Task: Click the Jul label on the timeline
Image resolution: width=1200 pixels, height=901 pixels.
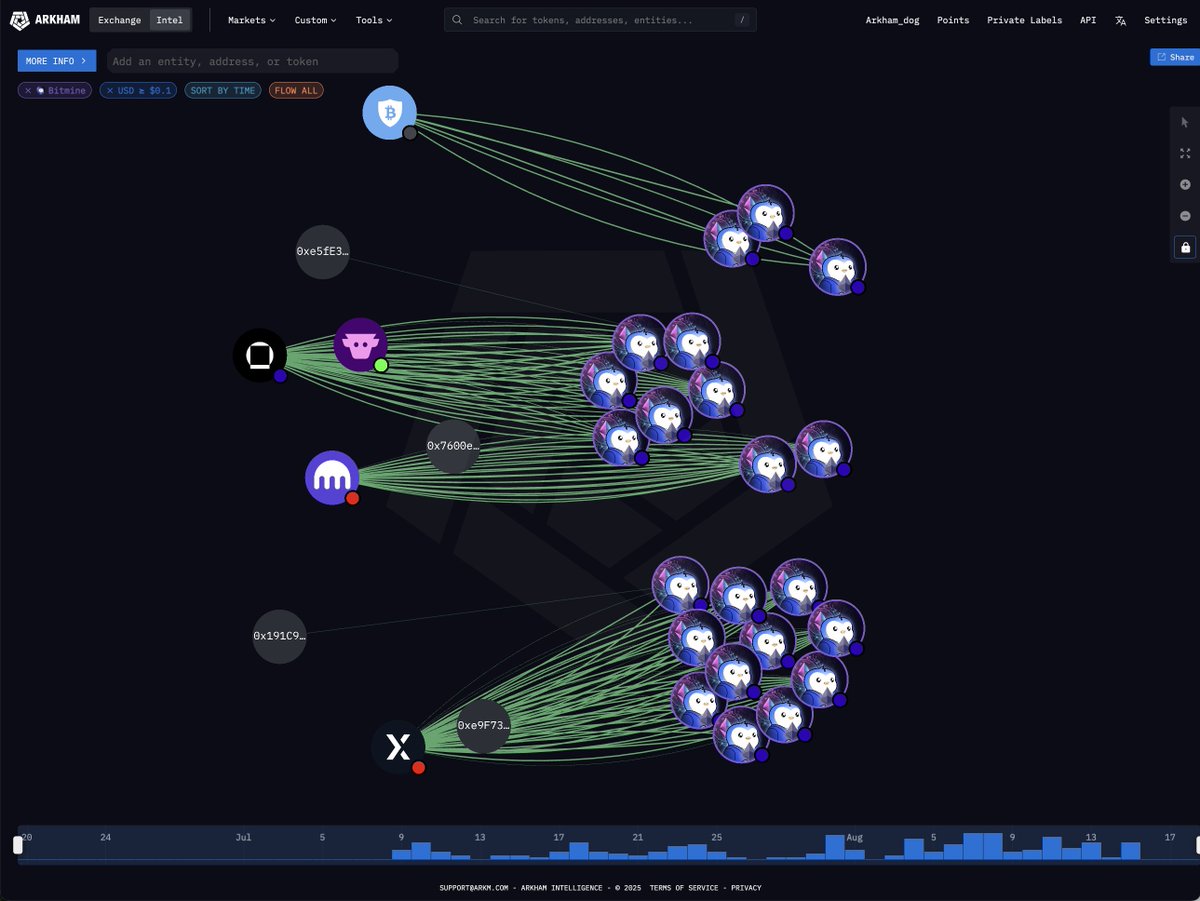Action: pyautogui.click(x=243, y=836)
